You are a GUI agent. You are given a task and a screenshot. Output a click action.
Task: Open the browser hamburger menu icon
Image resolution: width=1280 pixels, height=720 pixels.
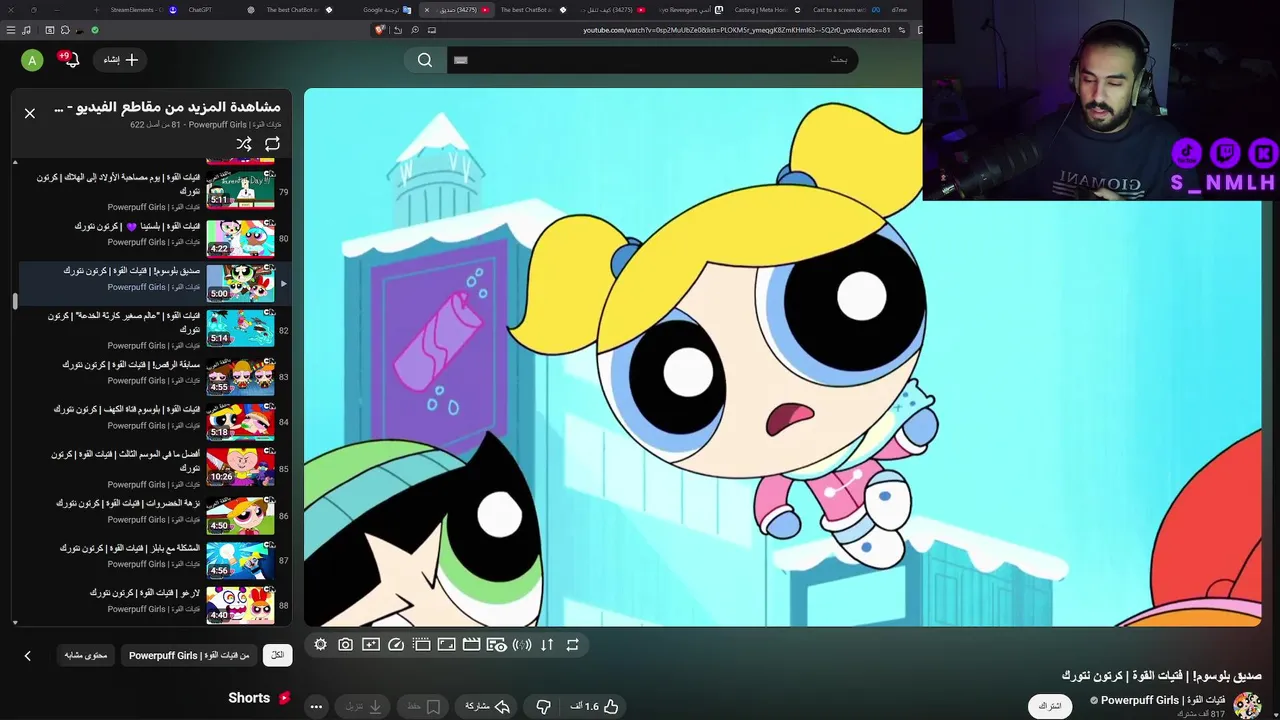[x=11, y=30]
